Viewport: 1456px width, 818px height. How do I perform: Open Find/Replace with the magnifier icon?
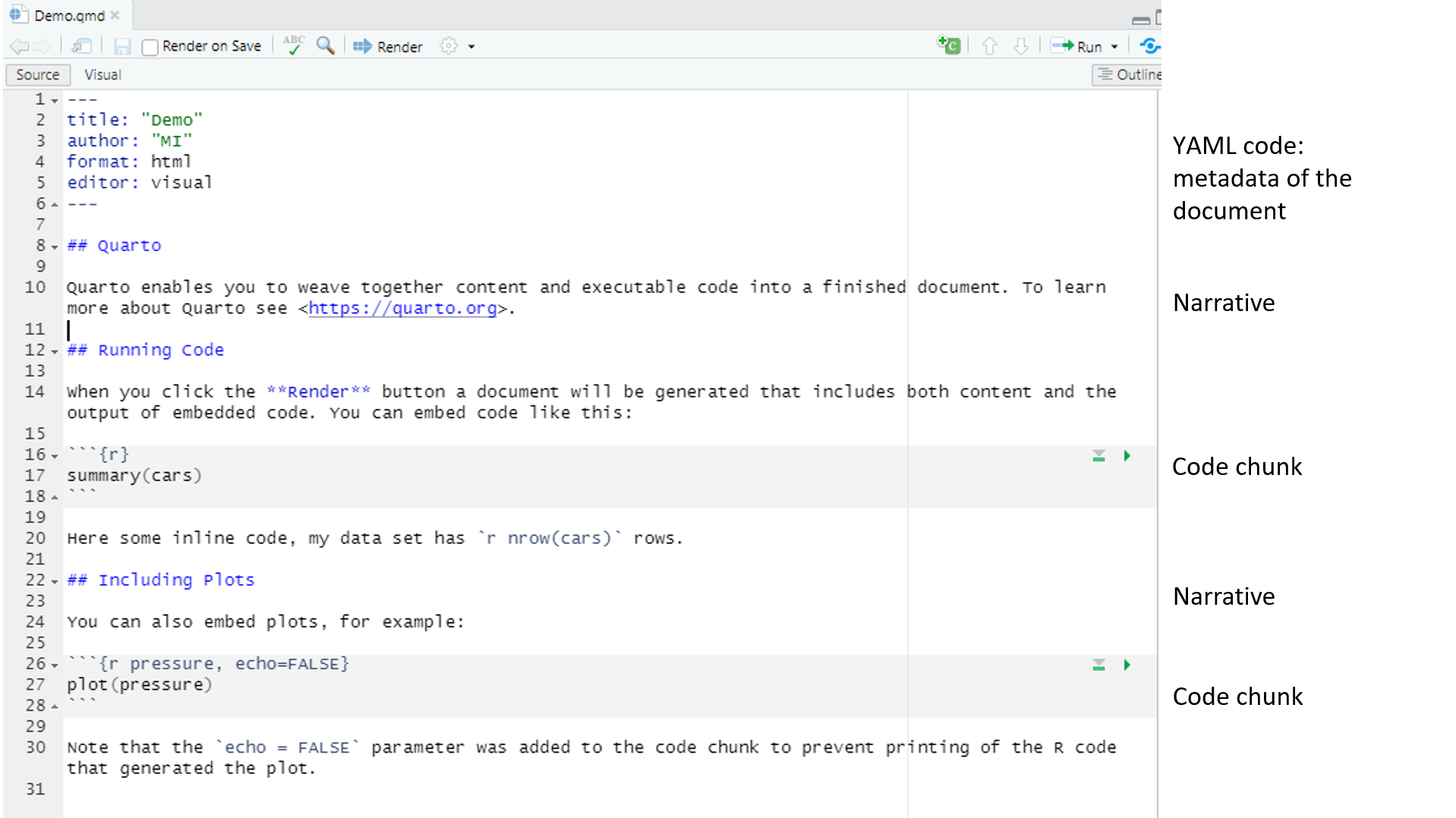pyautogui.click(x=326, y=46)
